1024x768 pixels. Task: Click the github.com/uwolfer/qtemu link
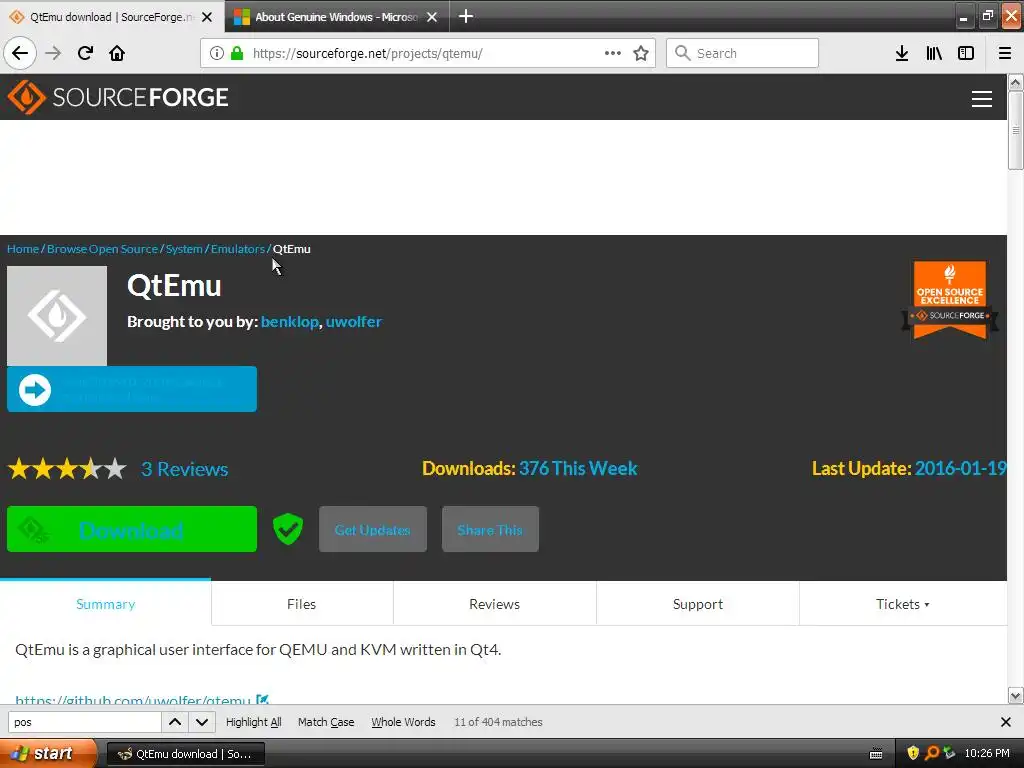coord(133,699)
